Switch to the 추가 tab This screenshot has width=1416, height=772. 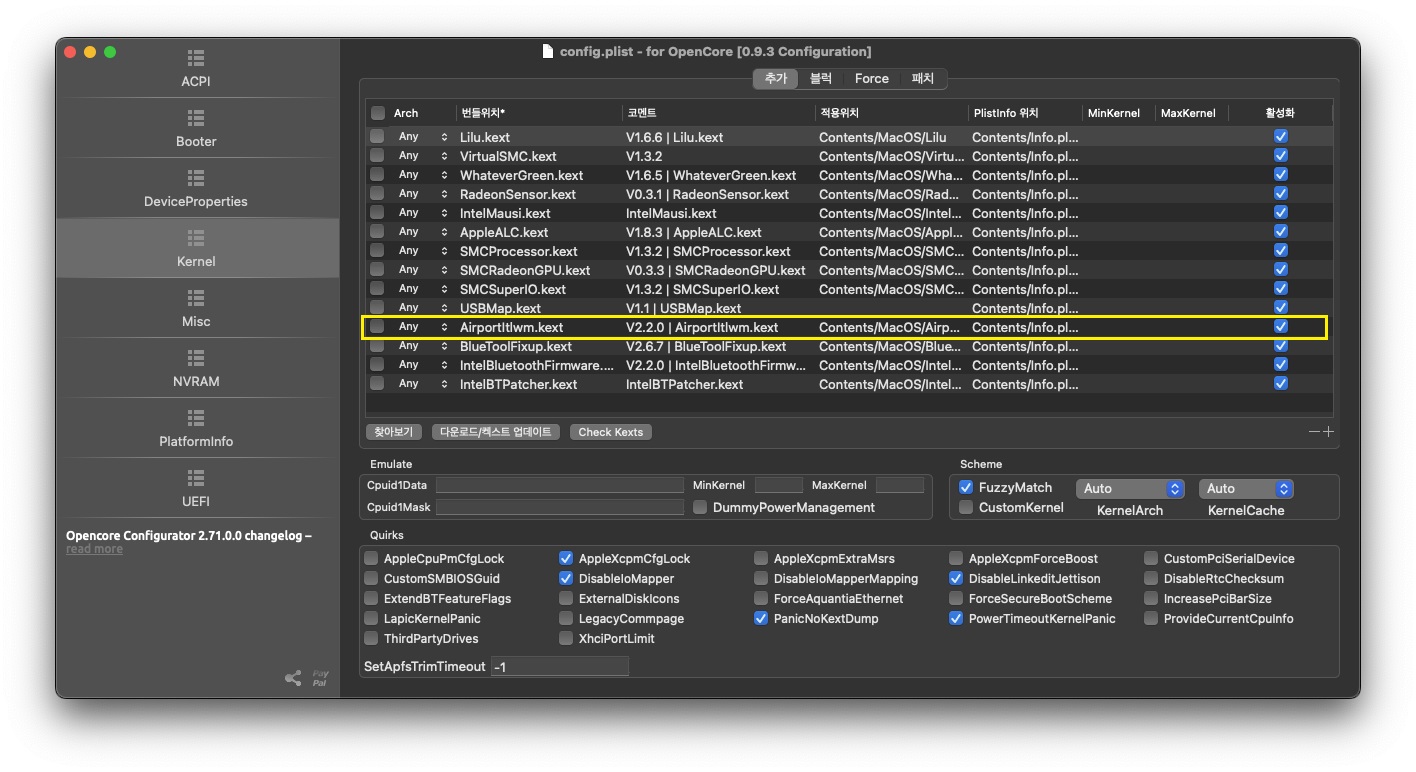775,78
